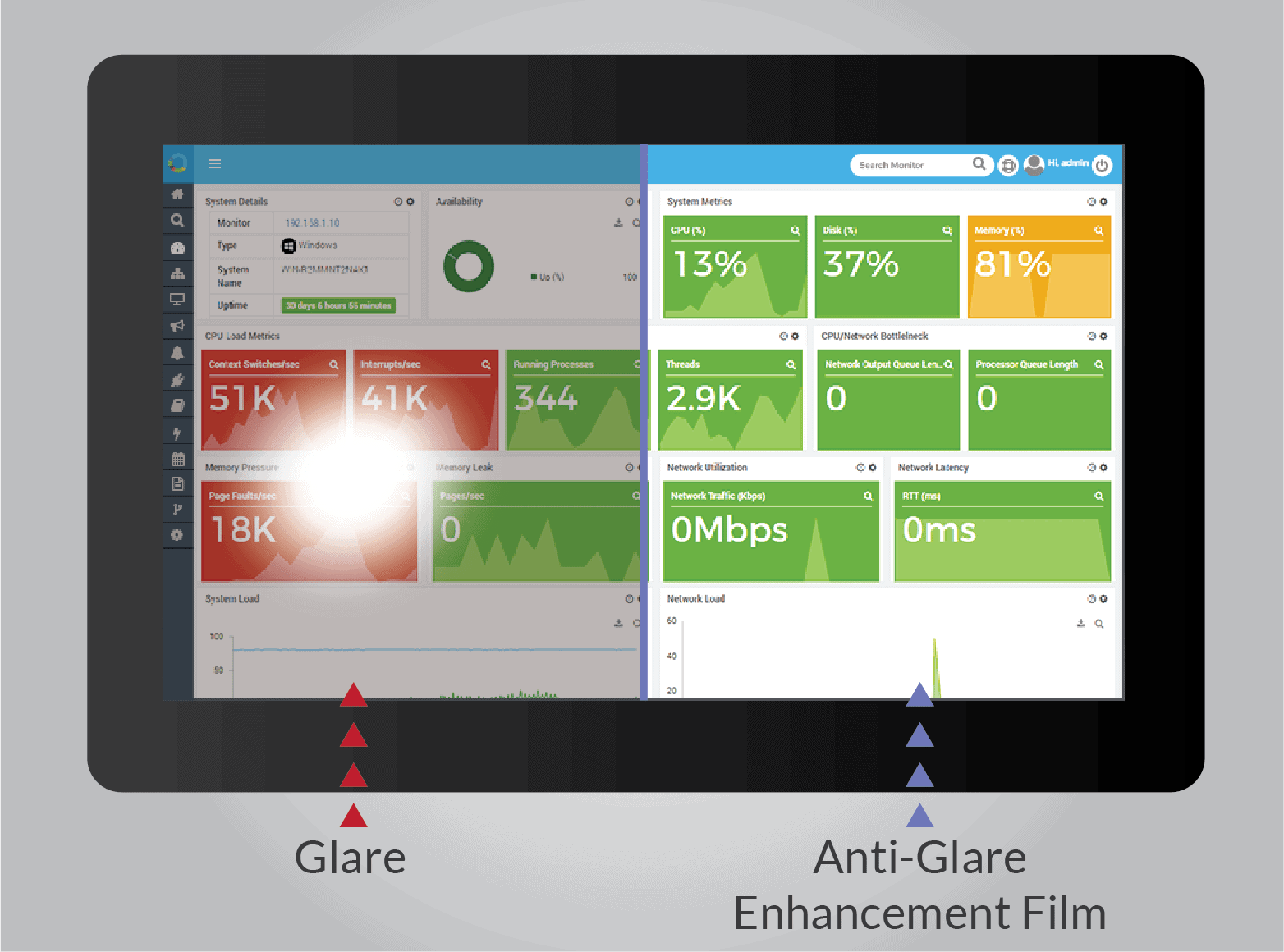The width and height of the screenshot is (1284, 952).
Task: Zoom the Network Load chart
Action: tap(1099, 625)
